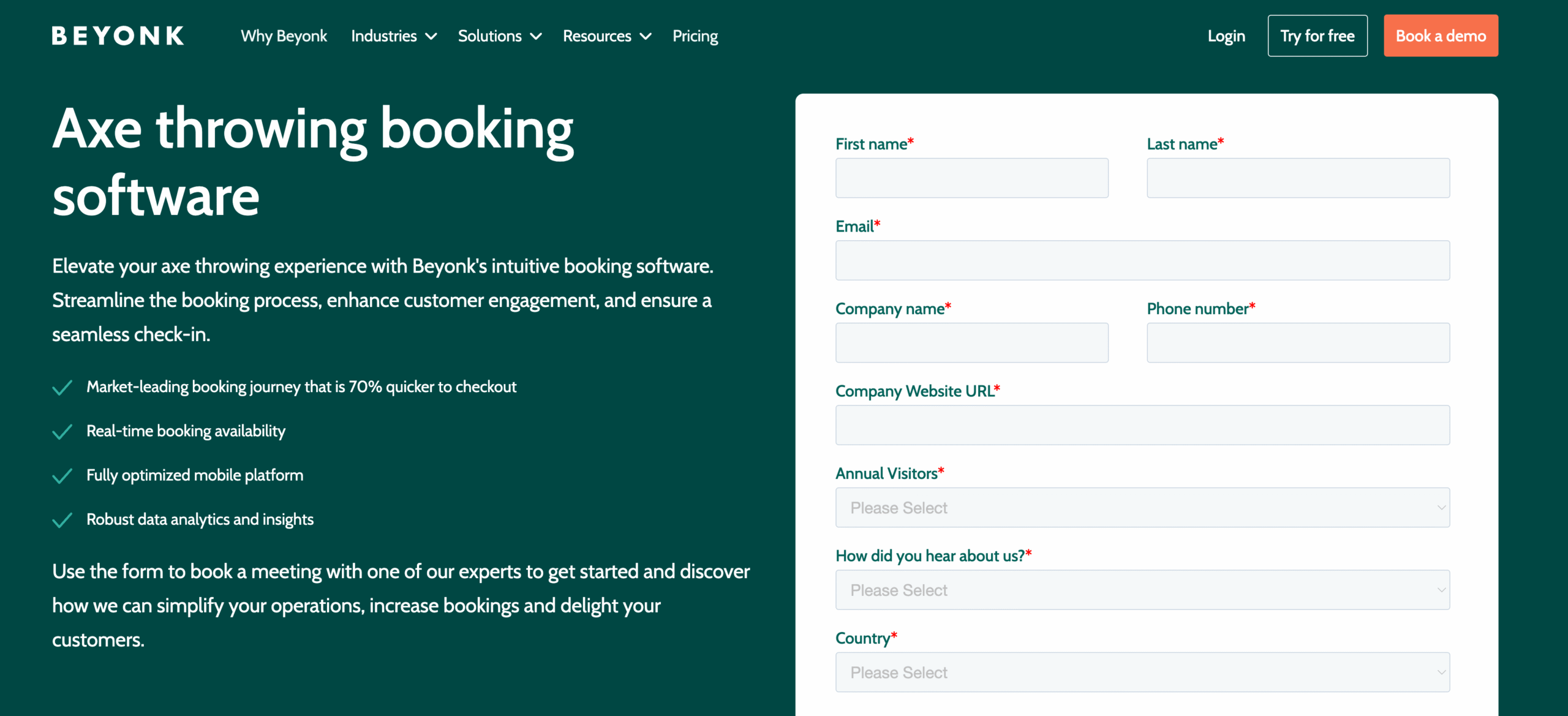
Task: Click the checkmark beside robust data analytics
Action: point(62,521)
